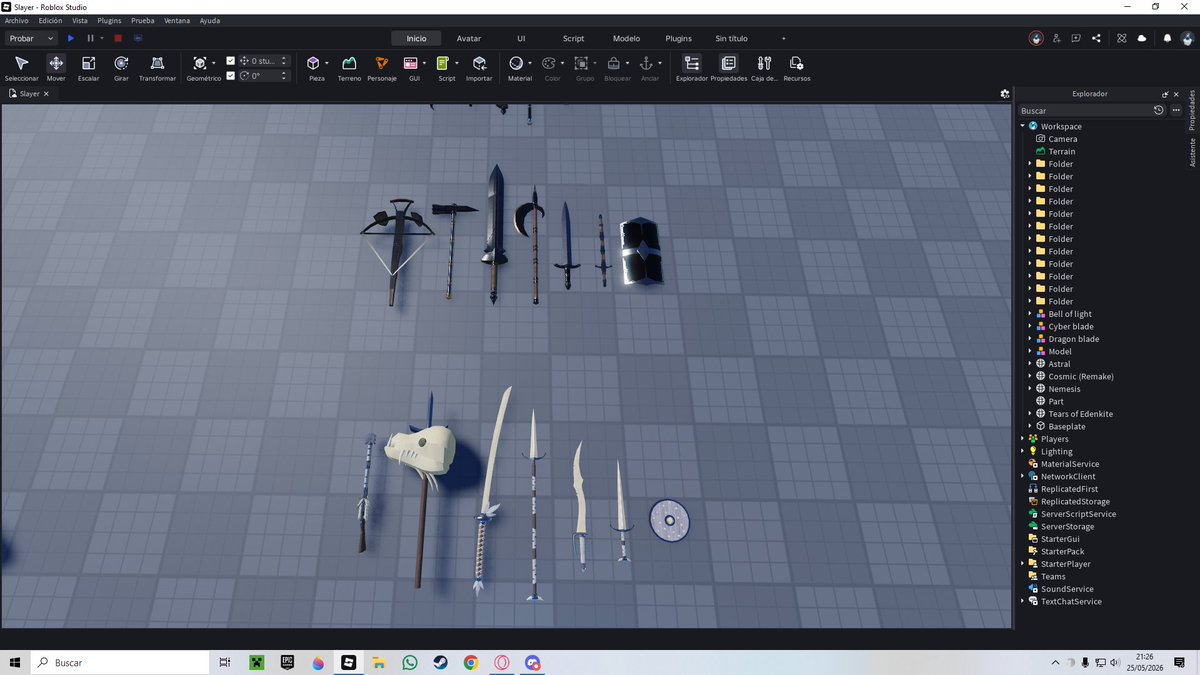Open the Personaje tool
The image size is (1200, 675).
click(381, 67)
